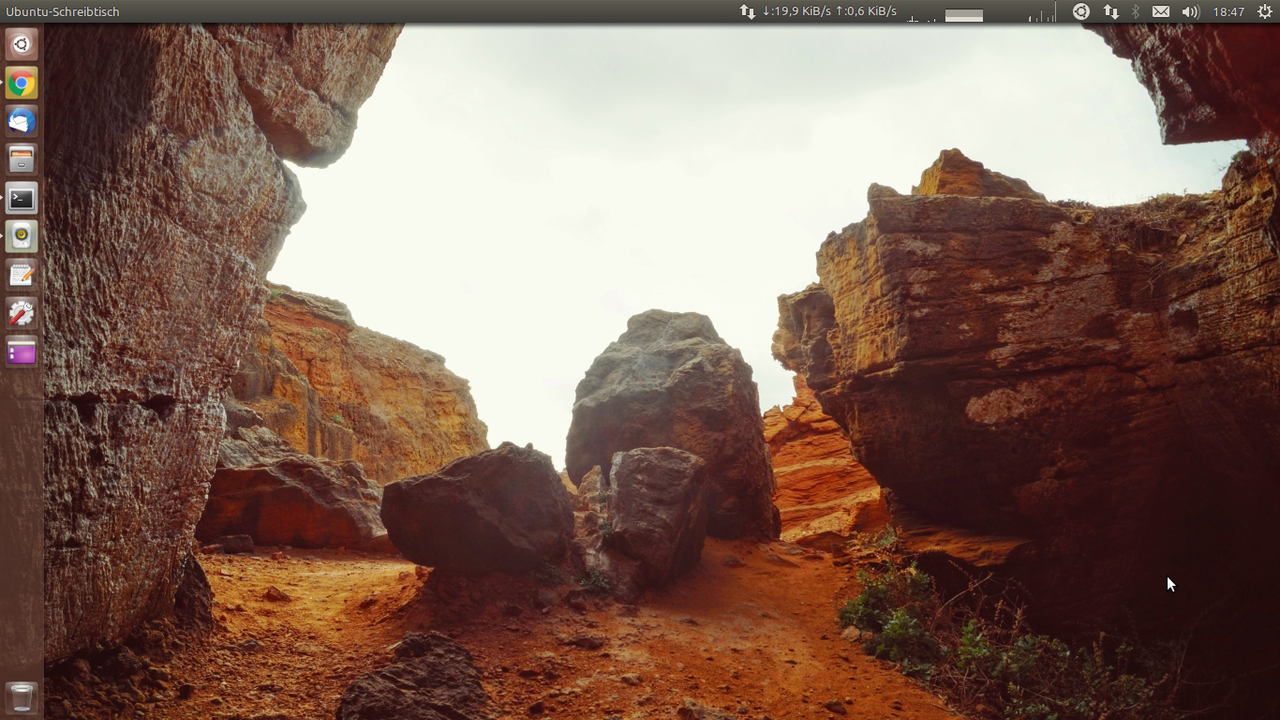The width and height of the screenshot is (1280, 720).
Task: Open the system load monitor graph indicator
Action: tap(983, 12)
